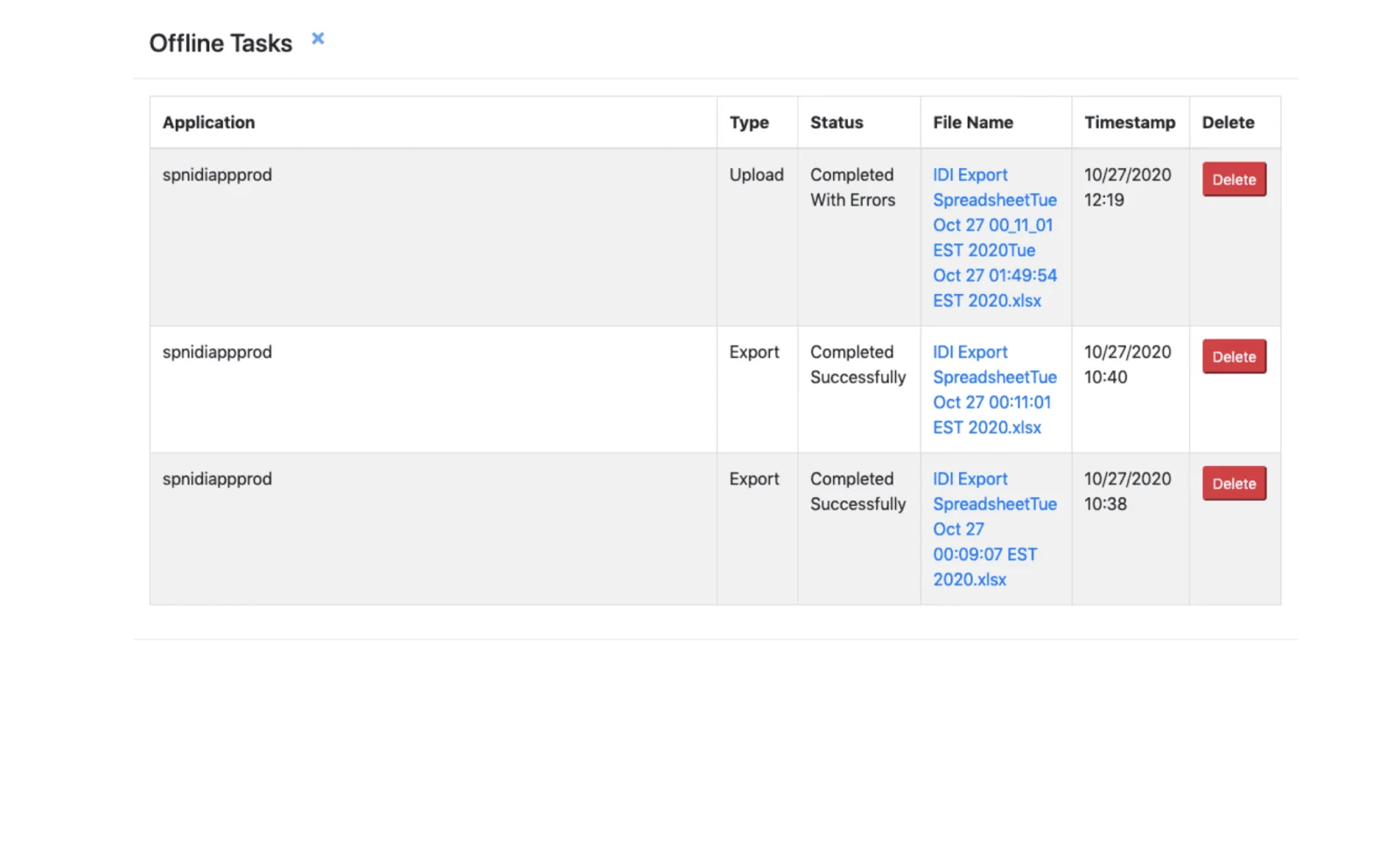Screen dimensions: 1400x846
Task: Select Completed Successfully in the 10:40 row
Action: click(858, 365)
